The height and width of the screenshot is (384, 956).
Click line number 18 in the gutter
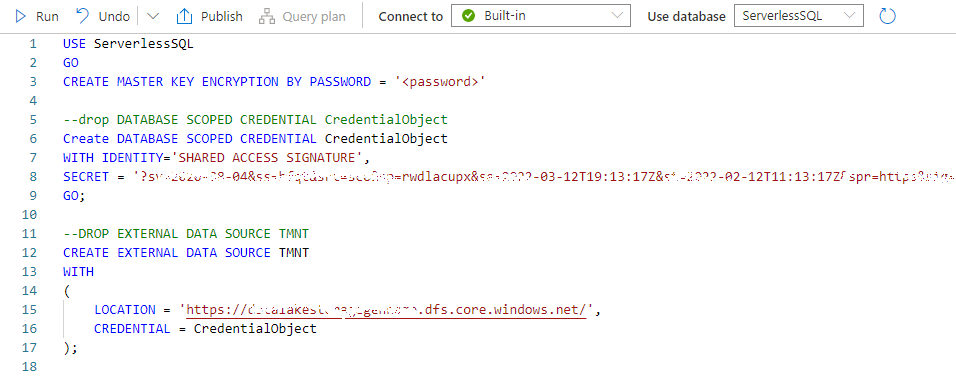[x=30, y=366]
